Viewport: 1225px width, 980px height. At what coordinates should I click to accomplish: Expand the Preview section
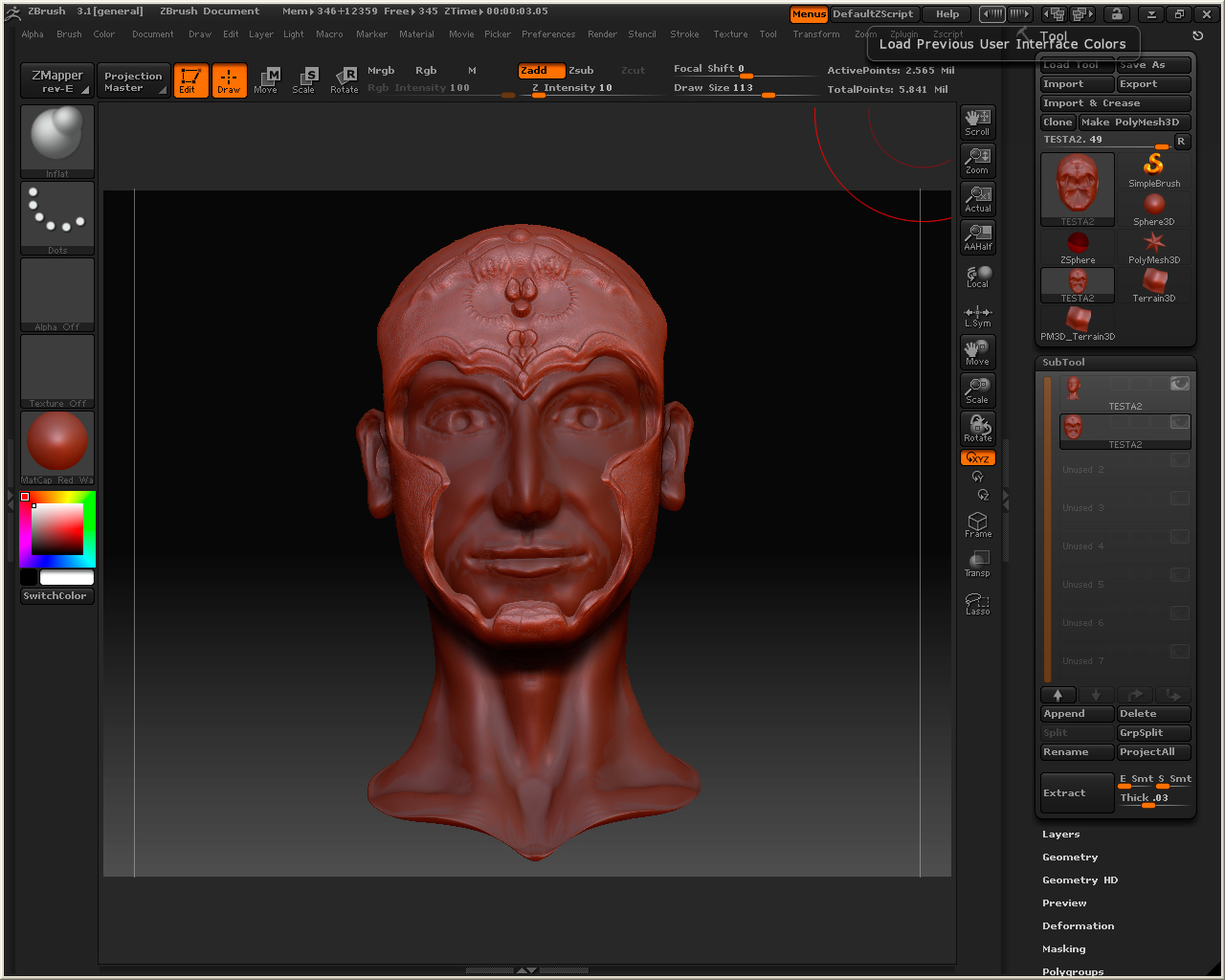coord(1064,903)
